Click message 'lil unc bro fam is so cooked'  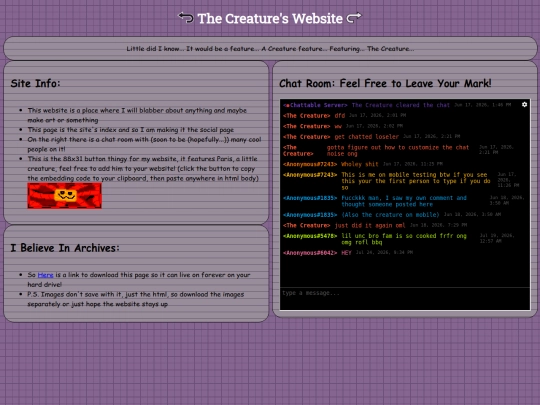click(x=404, y=239)
